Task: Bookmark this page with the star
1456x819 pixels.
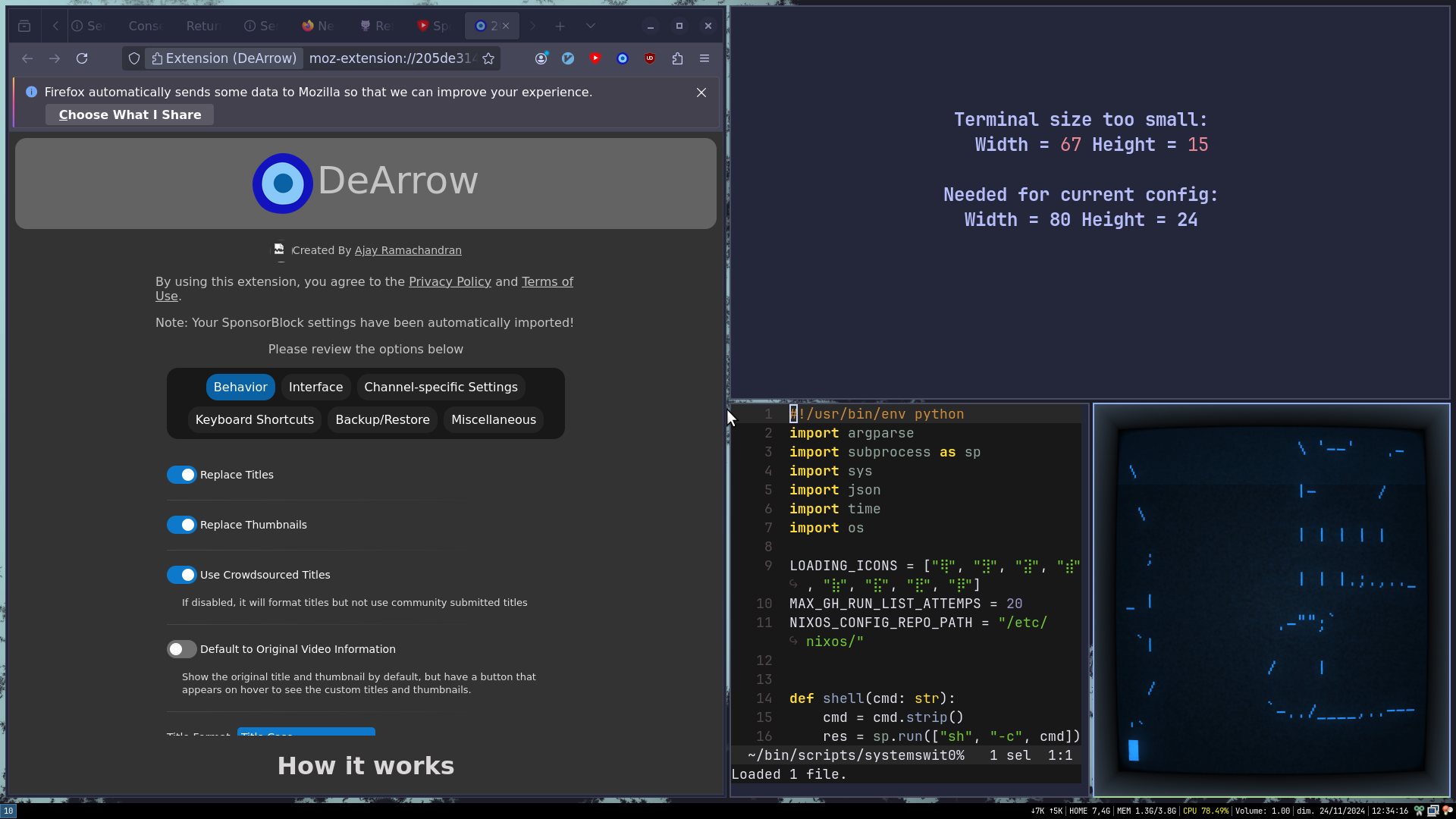Action: pos(488,58)
